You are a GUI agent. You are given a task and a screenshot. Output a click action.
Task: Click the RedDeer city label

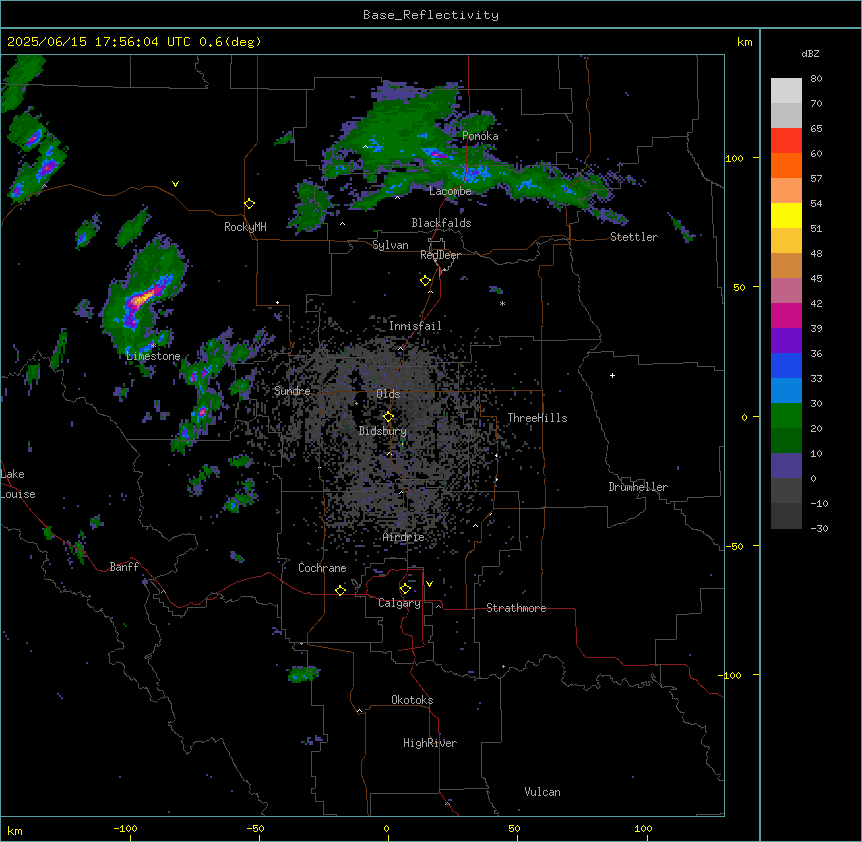point(440,255)
